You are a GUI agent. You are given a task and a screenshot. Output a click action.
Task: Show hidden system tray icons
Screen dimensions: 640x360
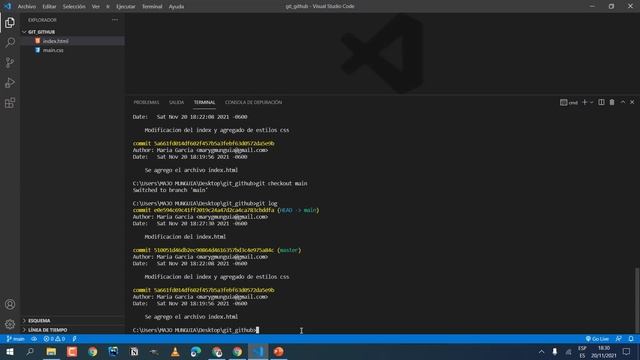click(x=541, y=351)
